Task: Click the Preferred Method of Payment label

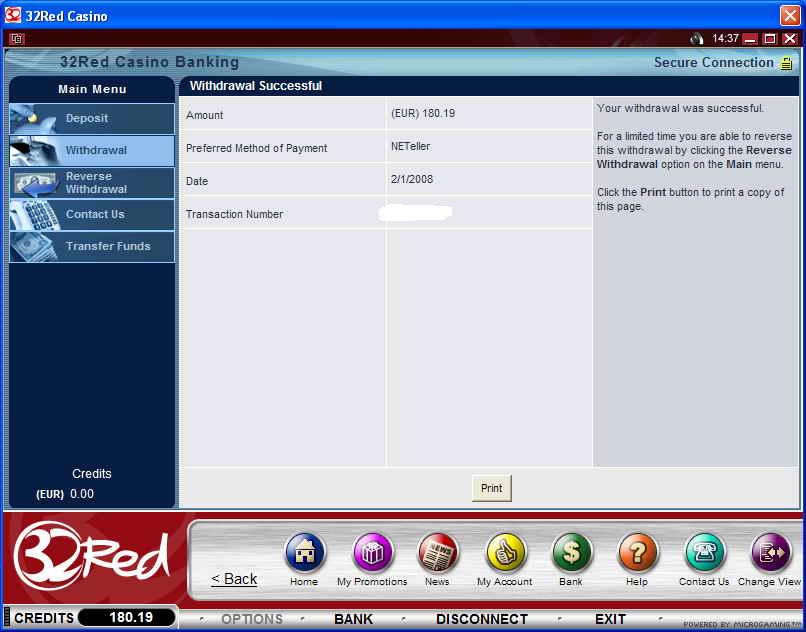Action: 257,148
